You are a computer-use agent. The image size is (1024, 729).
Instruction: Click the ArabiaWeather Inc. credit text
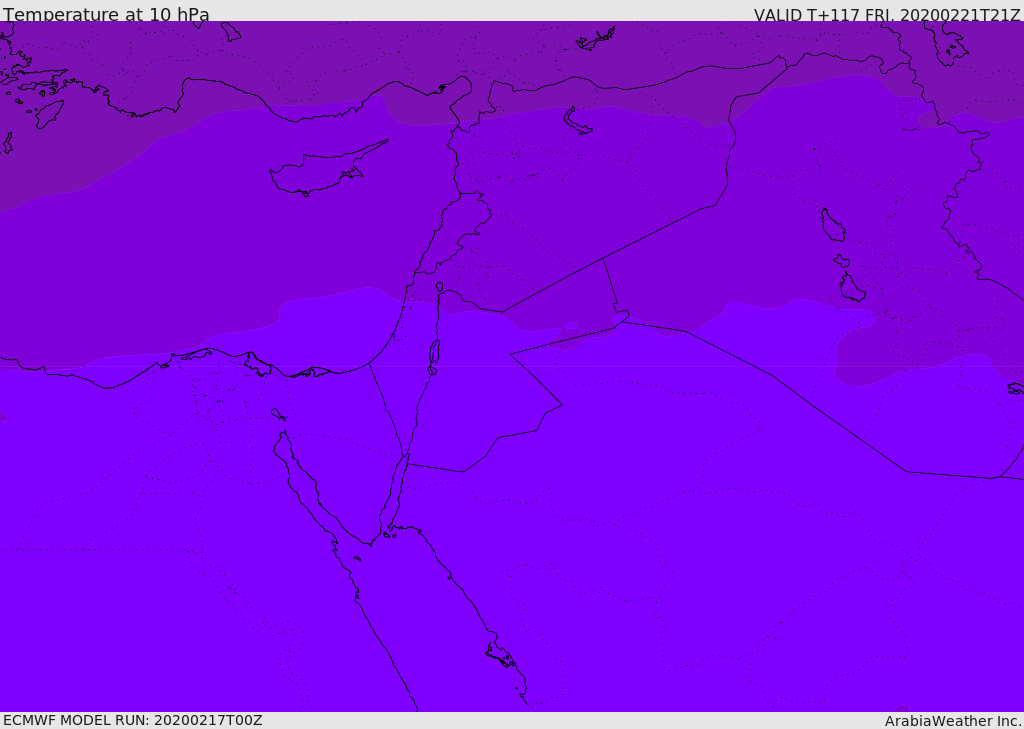click(952, 721)
